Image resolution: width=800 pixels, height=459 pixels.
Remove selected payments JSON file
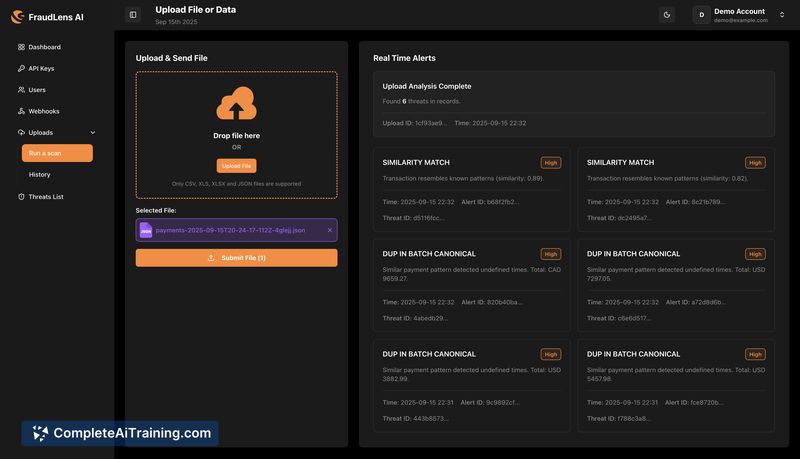point(330,230)
